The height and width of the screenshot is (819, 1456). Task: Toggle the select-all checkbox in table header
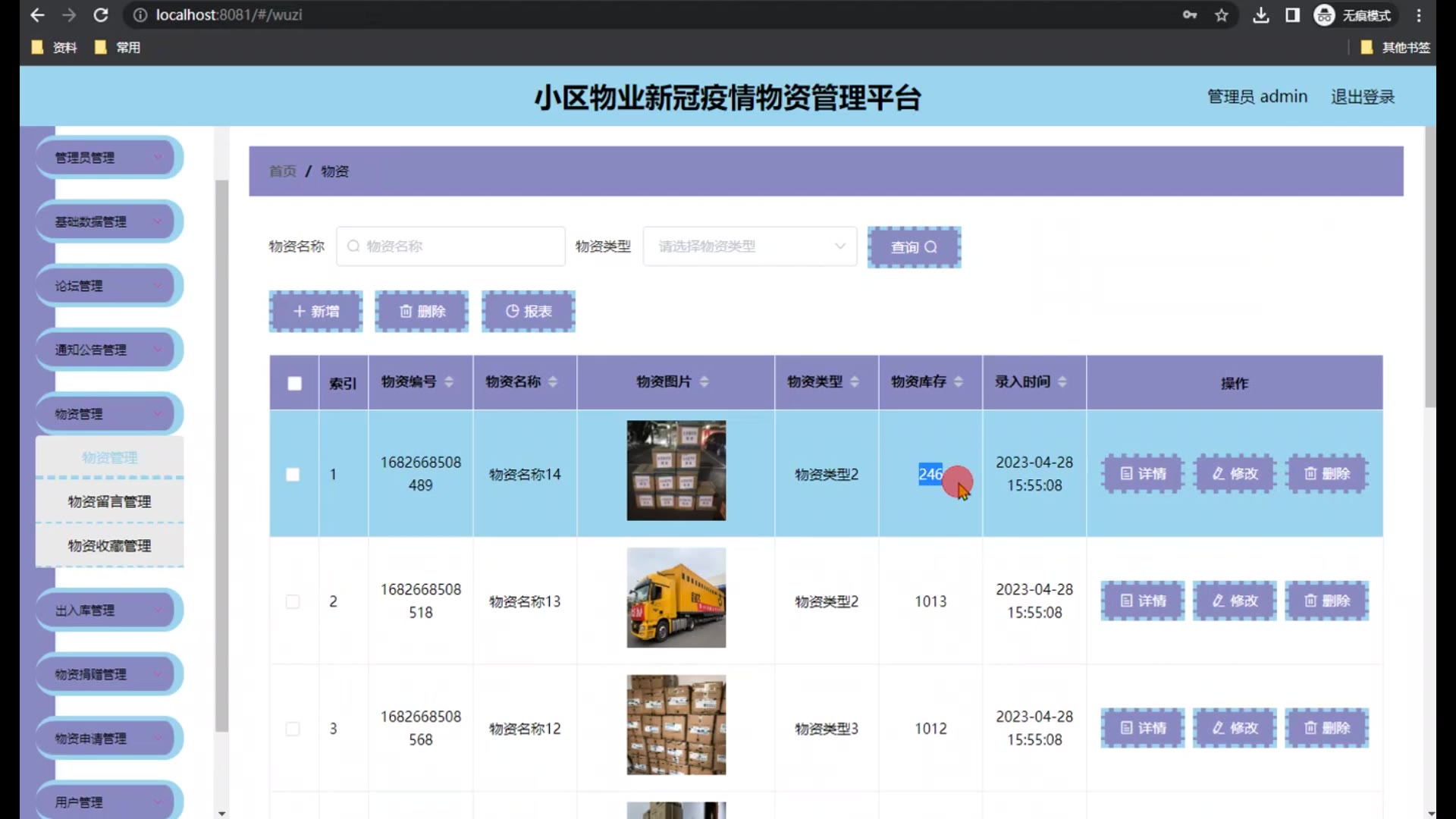[294, 383]
